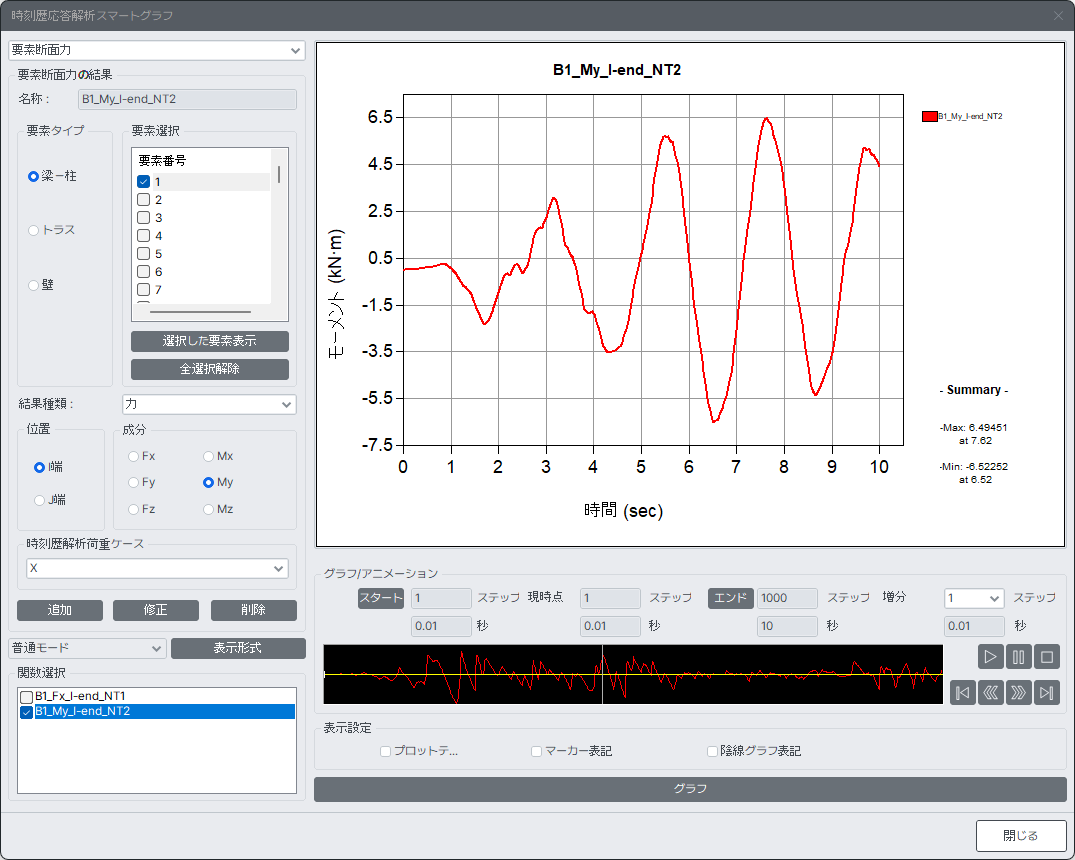Image resolution: width=1075 pixels, height=860 pixels.
Task: Select I端 position radio button
Action: click(39, 467)
